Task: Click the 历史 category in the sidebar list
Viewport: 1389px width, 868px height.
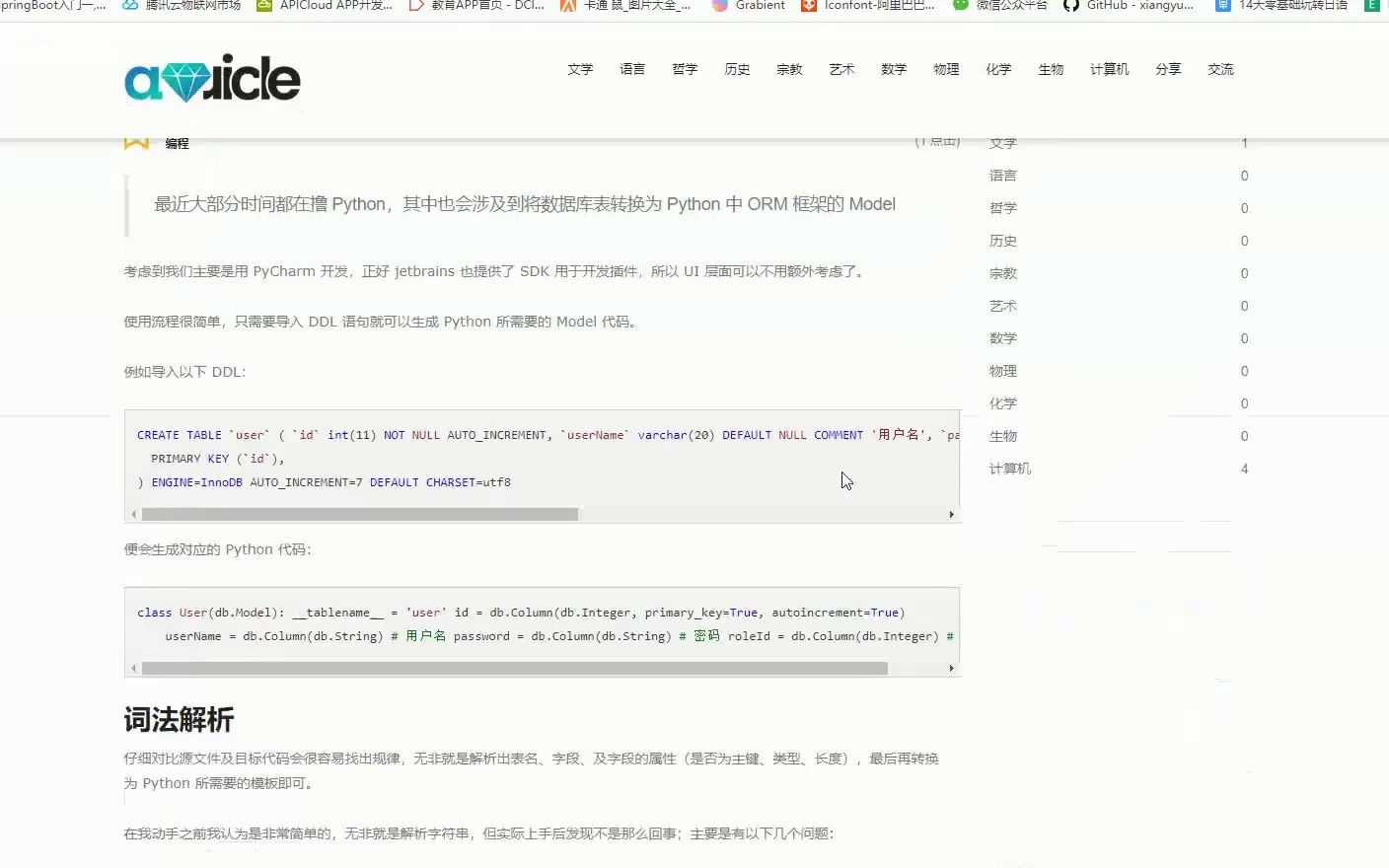Action: click(x=1002, y=241)
